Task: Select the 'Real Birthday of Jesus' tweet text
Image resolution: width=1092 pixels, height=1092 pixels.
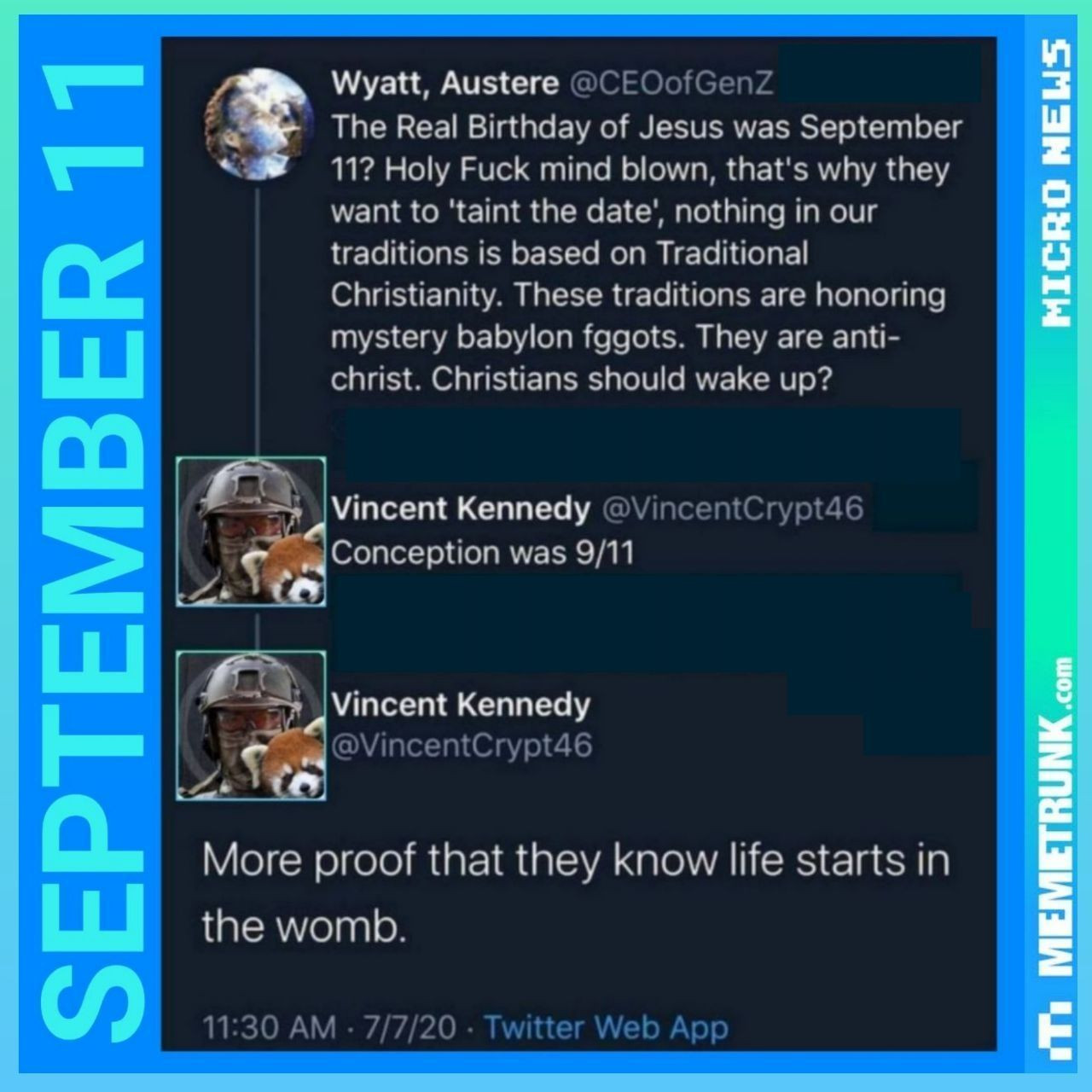Action: pyautogui.click(x=647, y=253)
